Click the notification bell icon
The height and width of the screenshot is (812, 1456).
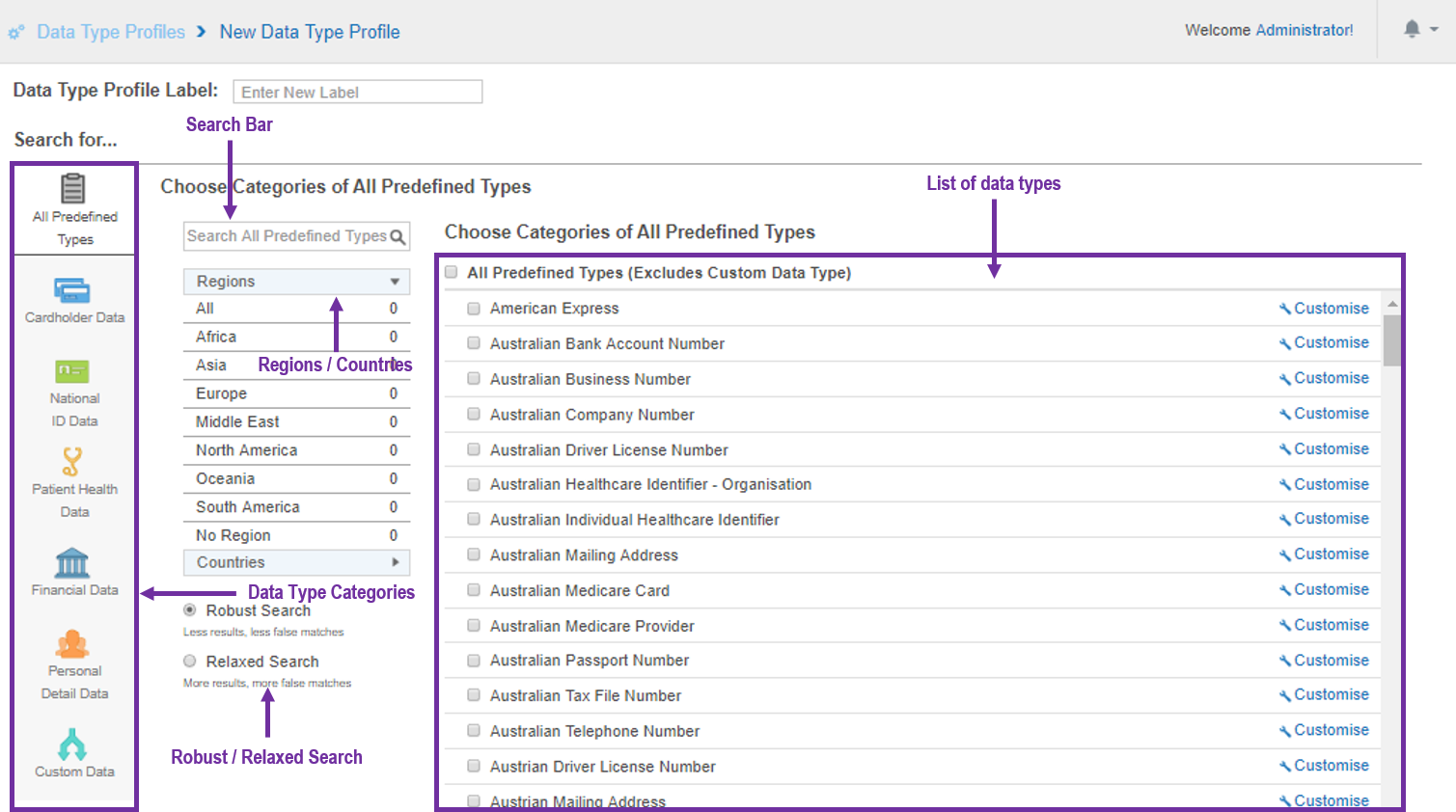click(x=1412, y=29)
